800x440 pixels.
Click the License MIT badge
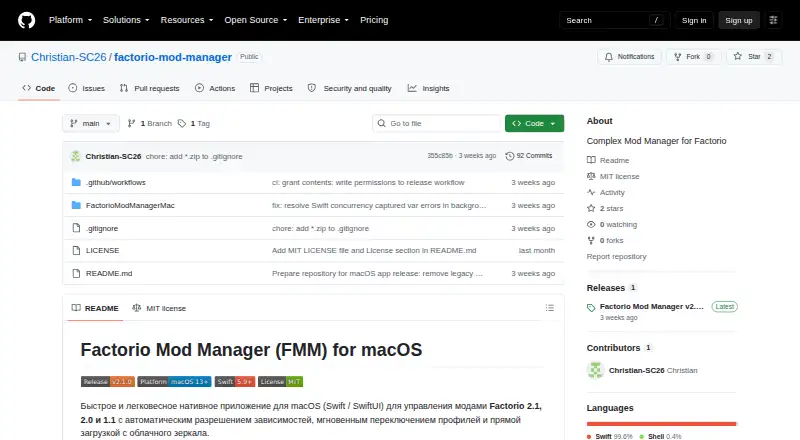280,381
